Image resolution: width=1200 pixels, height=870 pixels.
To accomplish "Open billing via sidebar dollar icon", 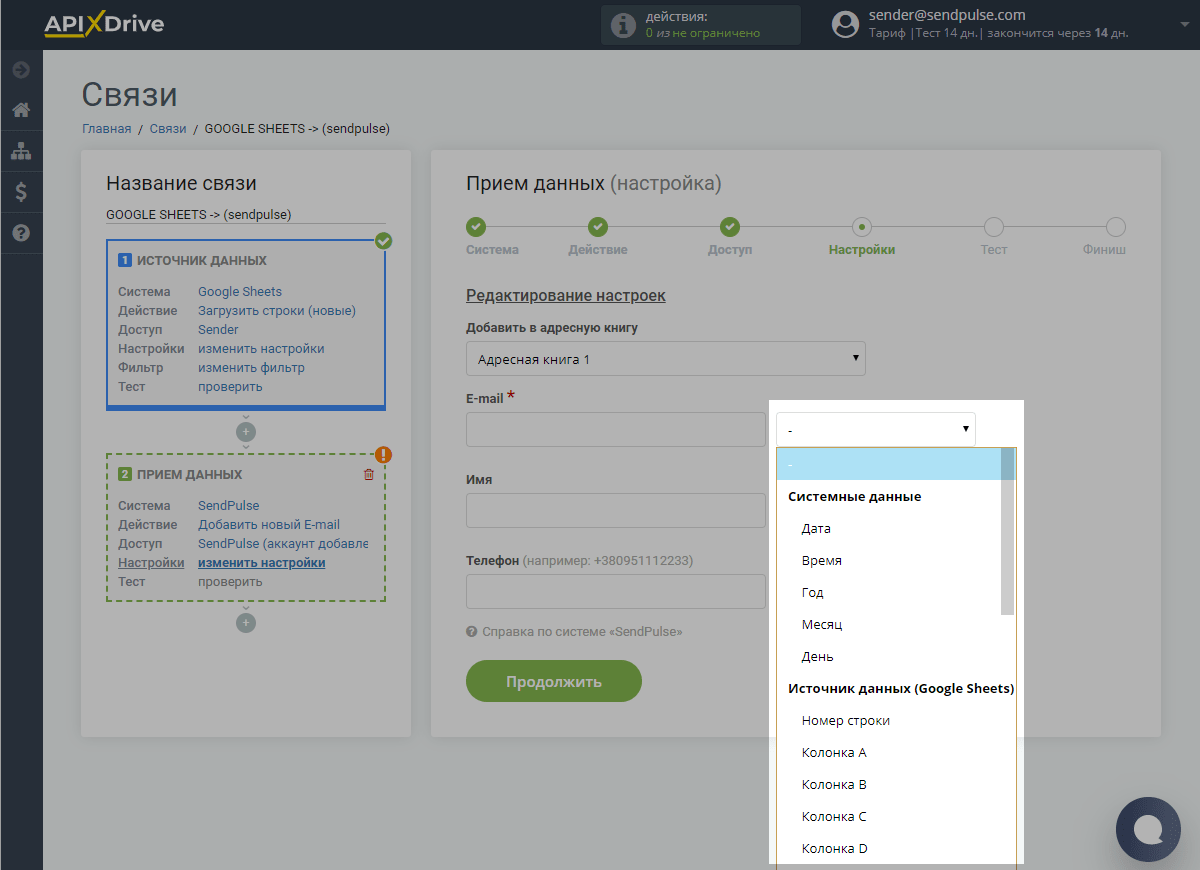I will [21, 192].
